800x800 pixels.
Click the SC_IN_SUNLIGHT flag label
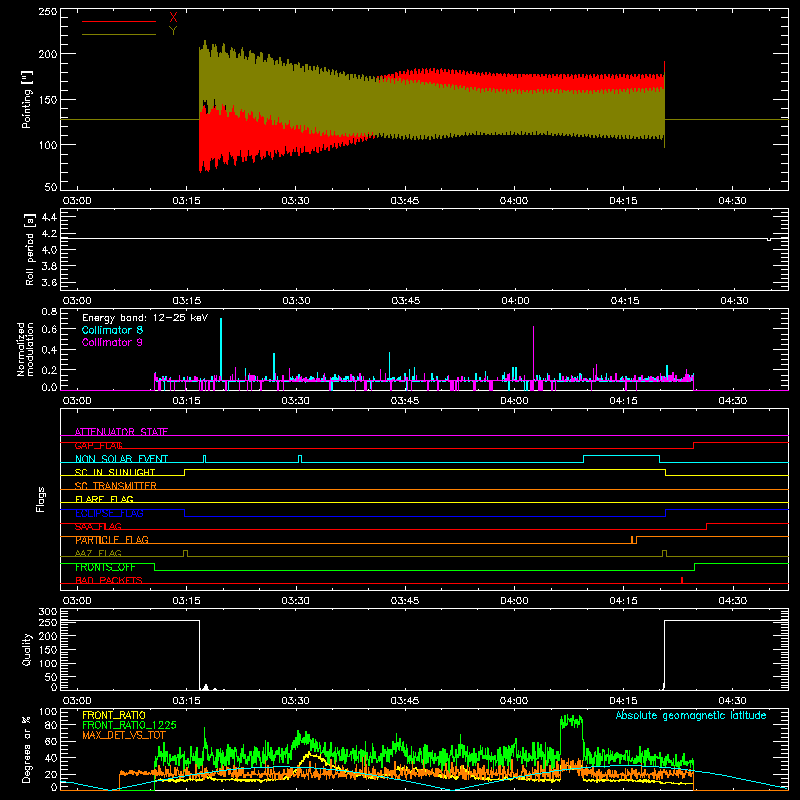(115, 472)
